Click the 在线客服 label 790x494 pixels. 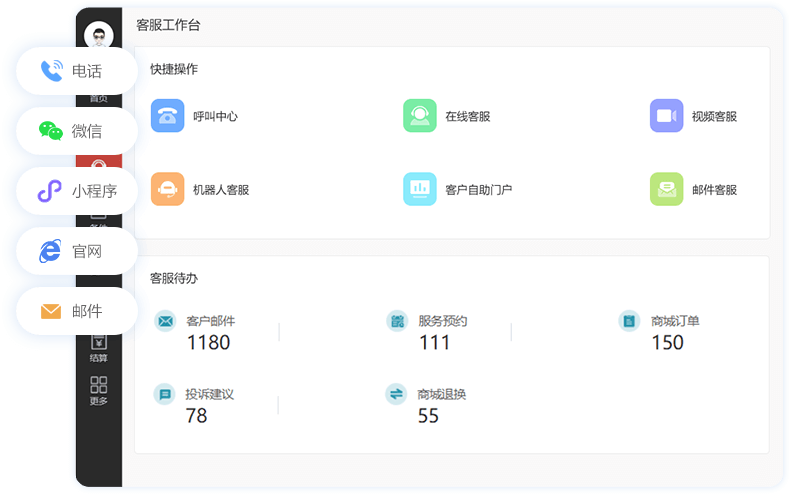point(468,116)
